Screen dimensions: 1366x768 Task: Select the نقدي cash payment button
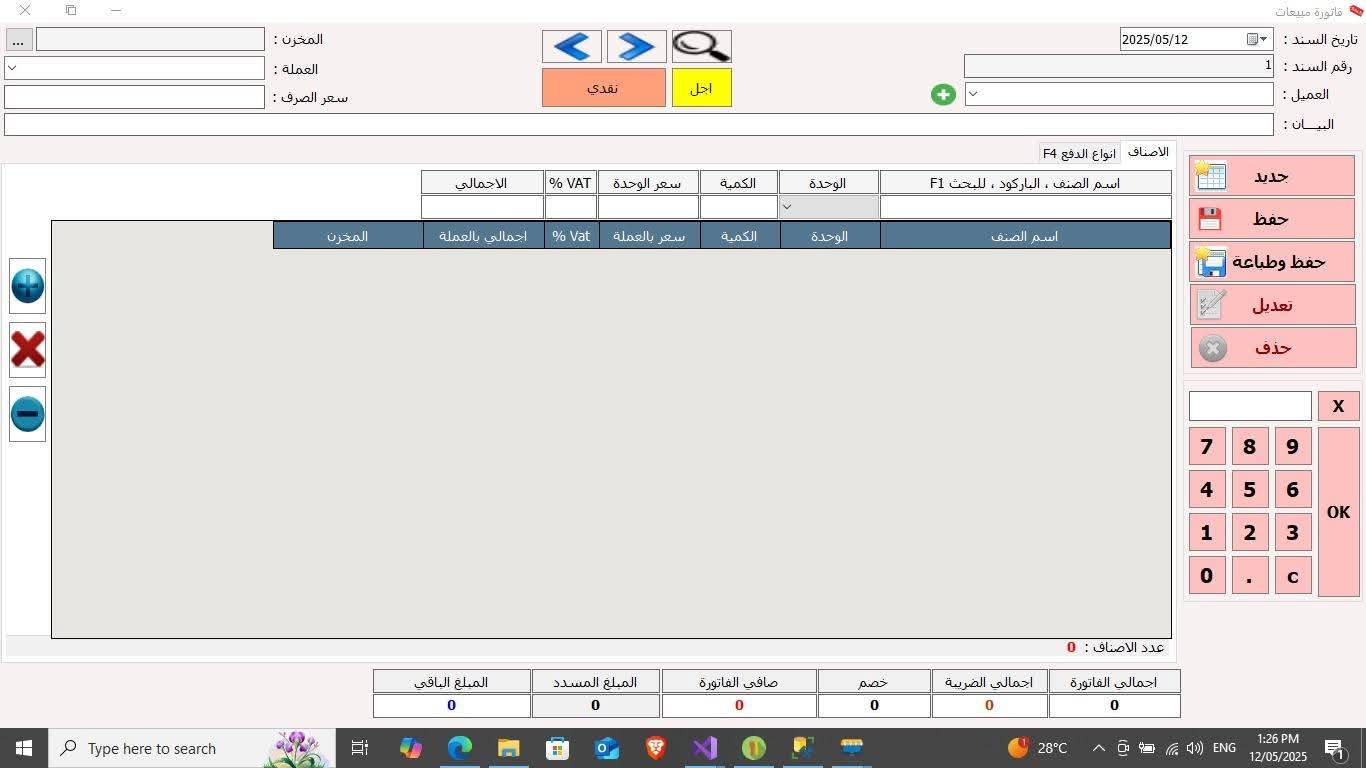(603, 88)
